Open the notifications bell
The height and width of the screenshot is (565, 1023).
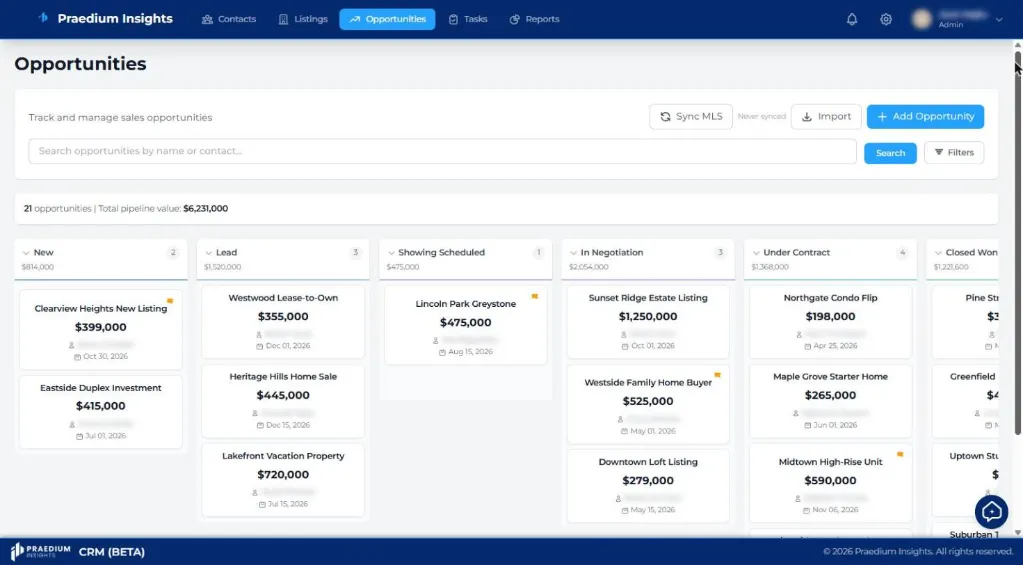851,20
